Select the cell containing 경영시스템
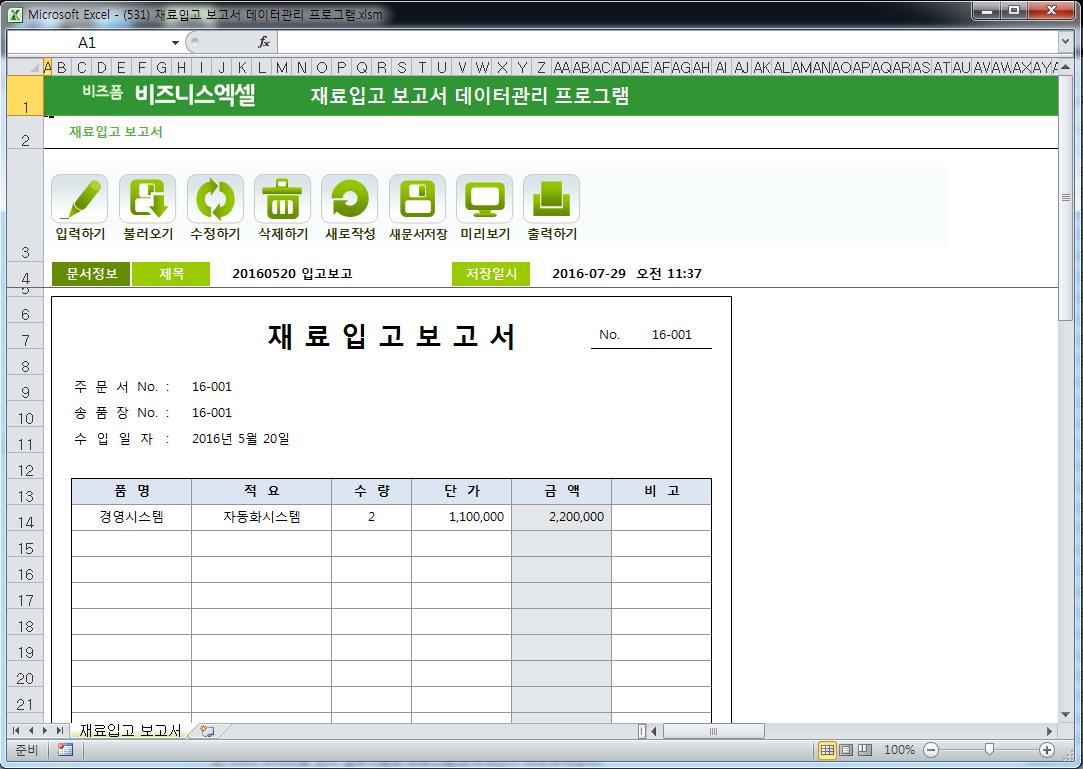This screenshot has width=1083, height=769. coord(131,517)
